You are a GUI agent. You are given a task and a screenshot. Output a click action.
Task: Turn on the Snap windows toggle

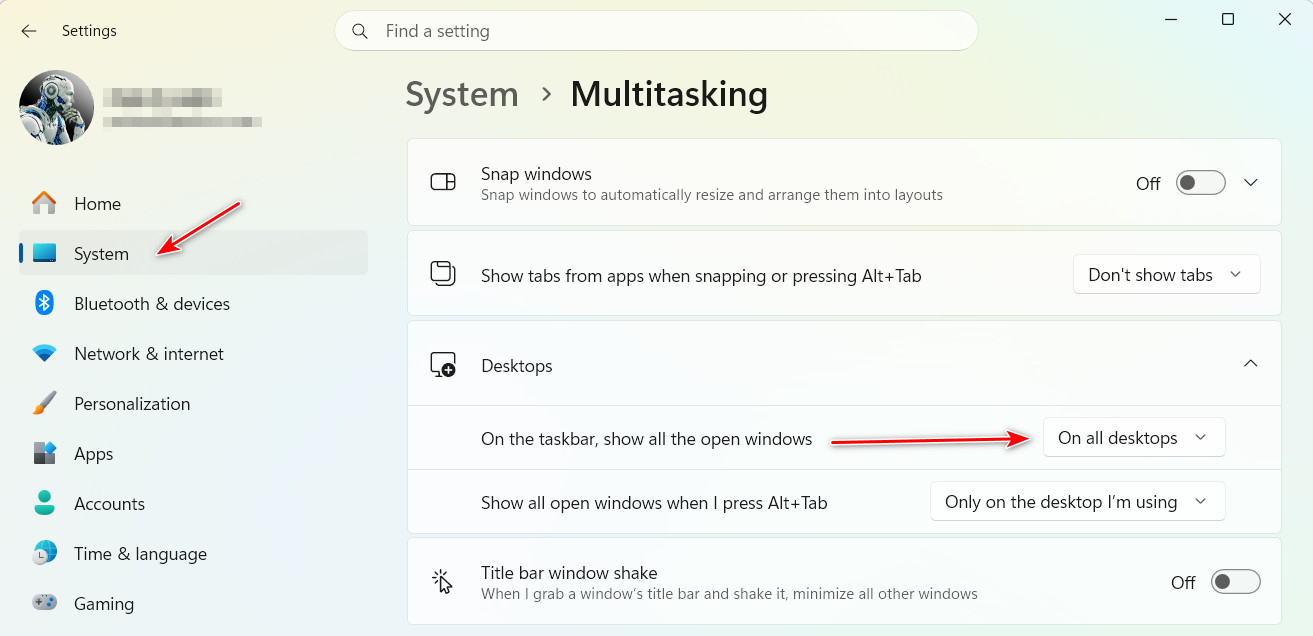pyautogui.click(x=1201, y=183)
